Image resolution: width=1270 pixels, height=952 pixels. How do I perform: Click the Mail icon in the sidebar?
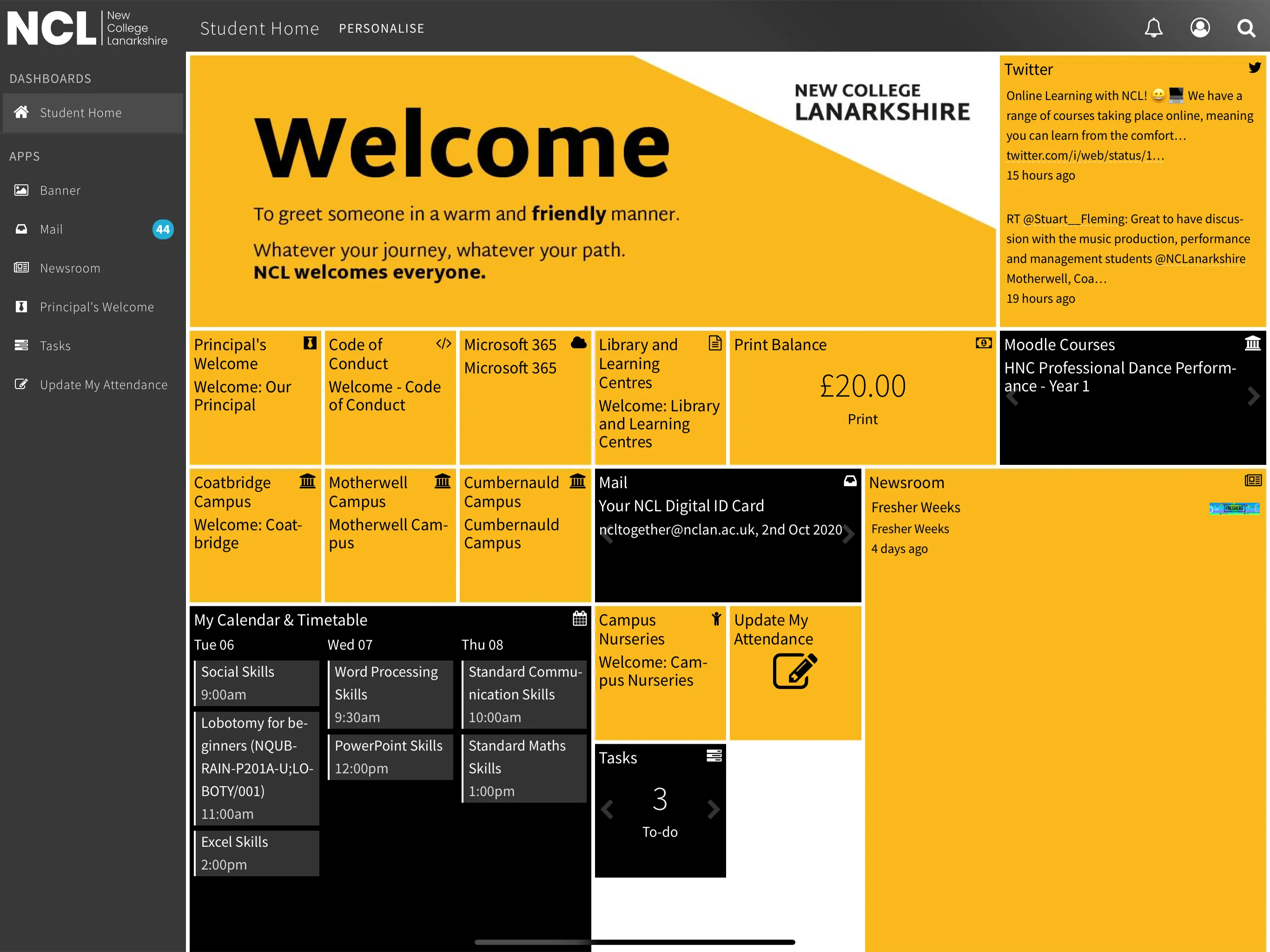click(22, 229)
